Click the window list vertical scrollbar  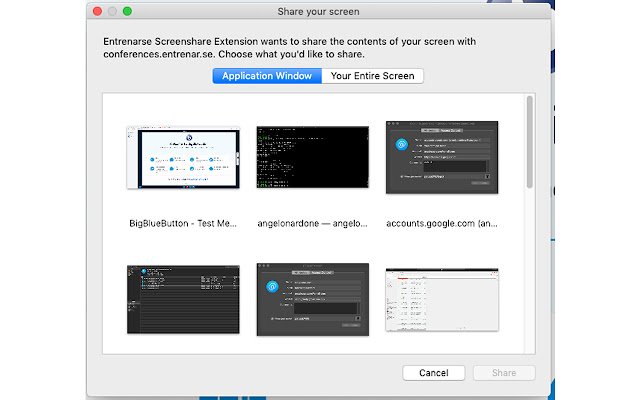tap(529, 142)
